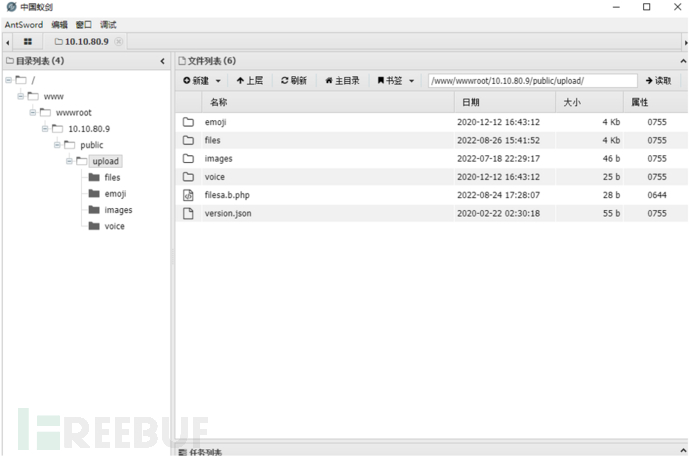Collapse the wwwroot tree node
690x457 pixels.
[33, 113]
